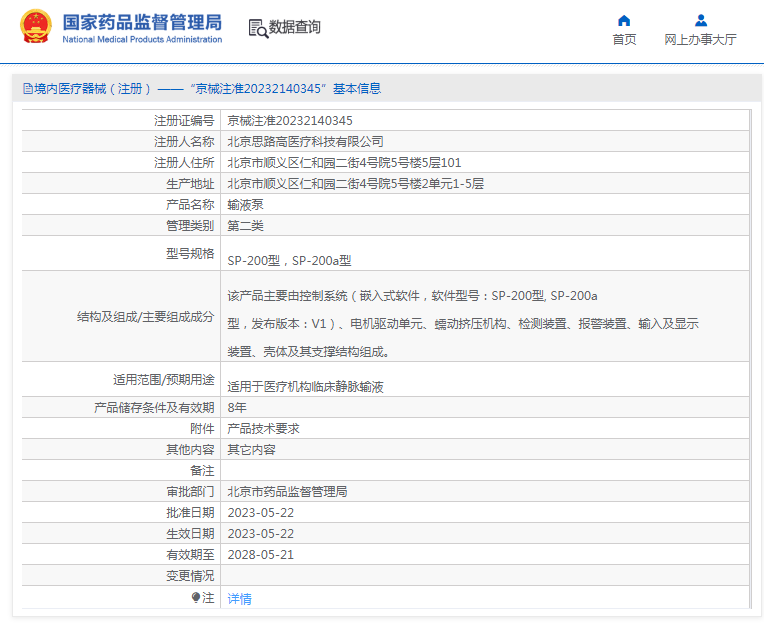
Task: Open the 首页 navigation item
Action: (624, 40)
